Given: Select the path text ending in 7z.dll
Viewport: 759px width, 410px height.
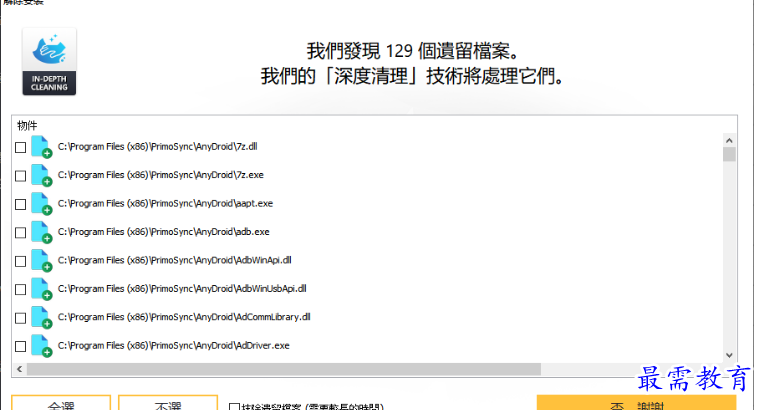Looking at the screenshot, I should 157,147.
